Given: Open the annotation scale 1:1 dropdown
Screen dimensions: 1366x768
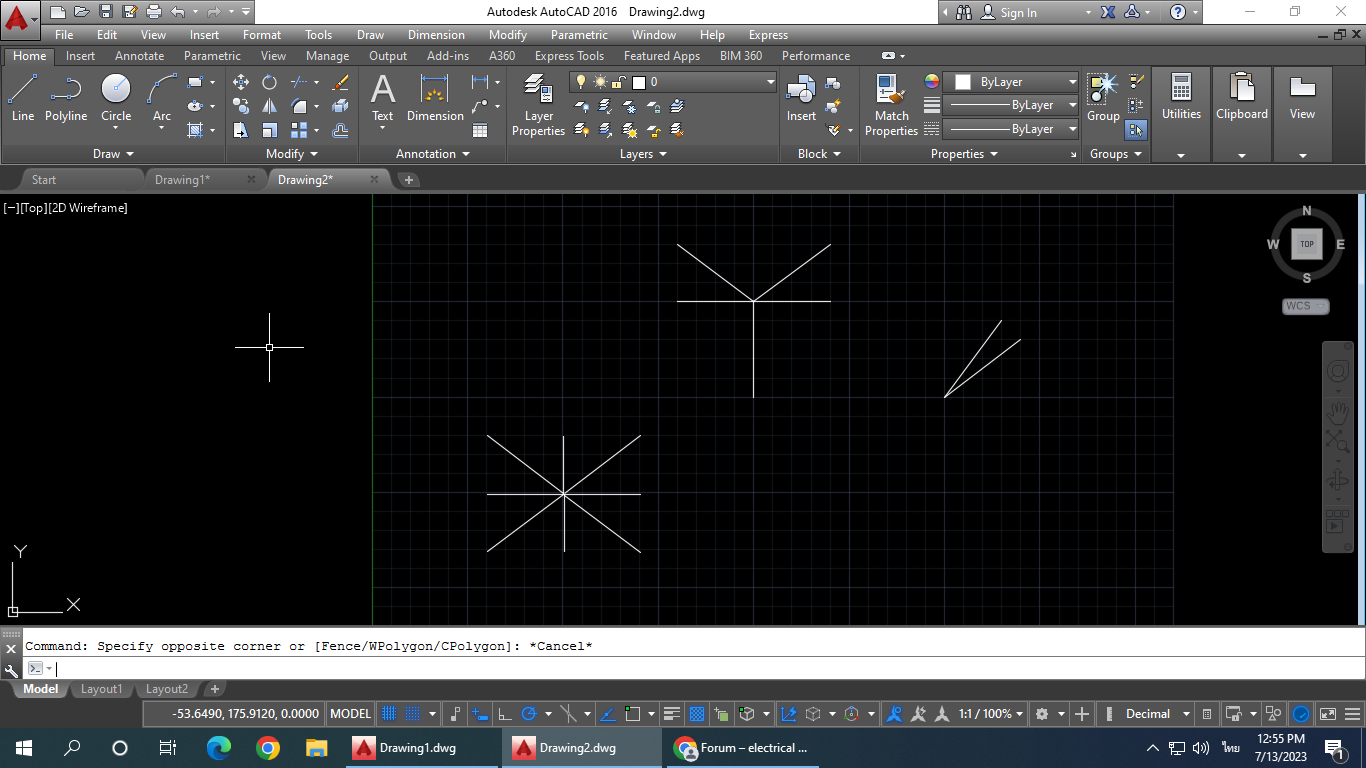Looking at the screenshot, I should point(991,714).
